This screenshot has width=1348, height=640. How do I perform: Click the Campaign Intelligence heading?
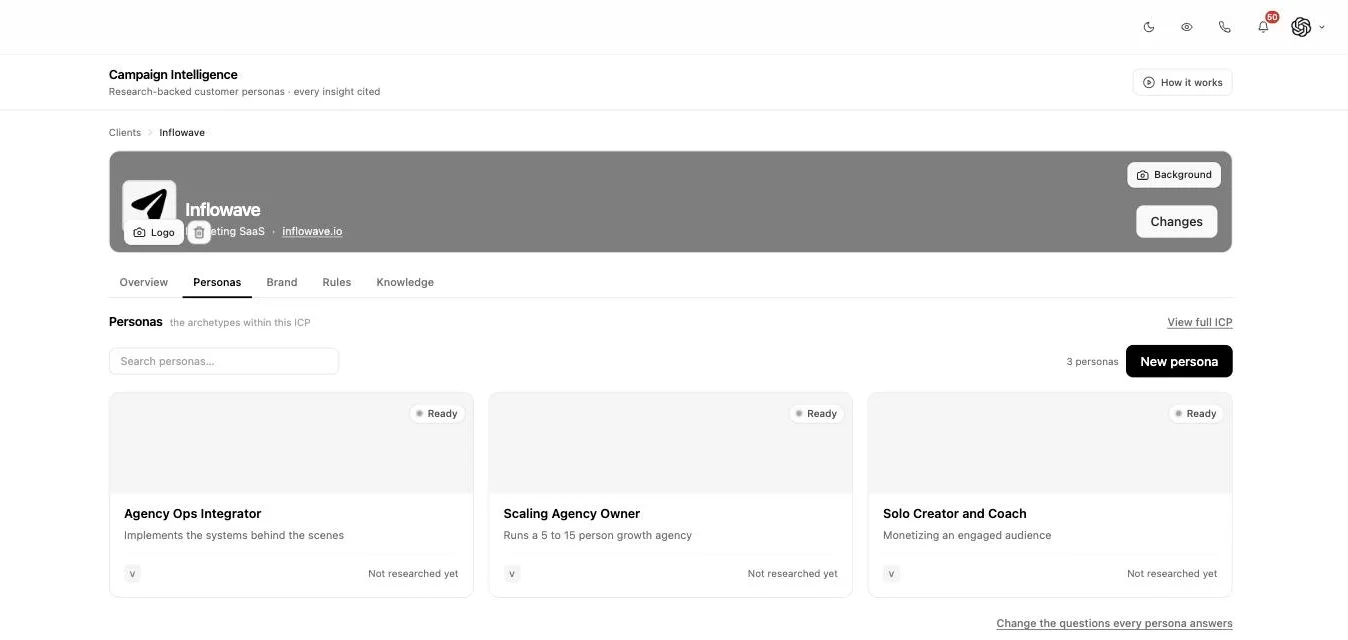click(173, 74)
